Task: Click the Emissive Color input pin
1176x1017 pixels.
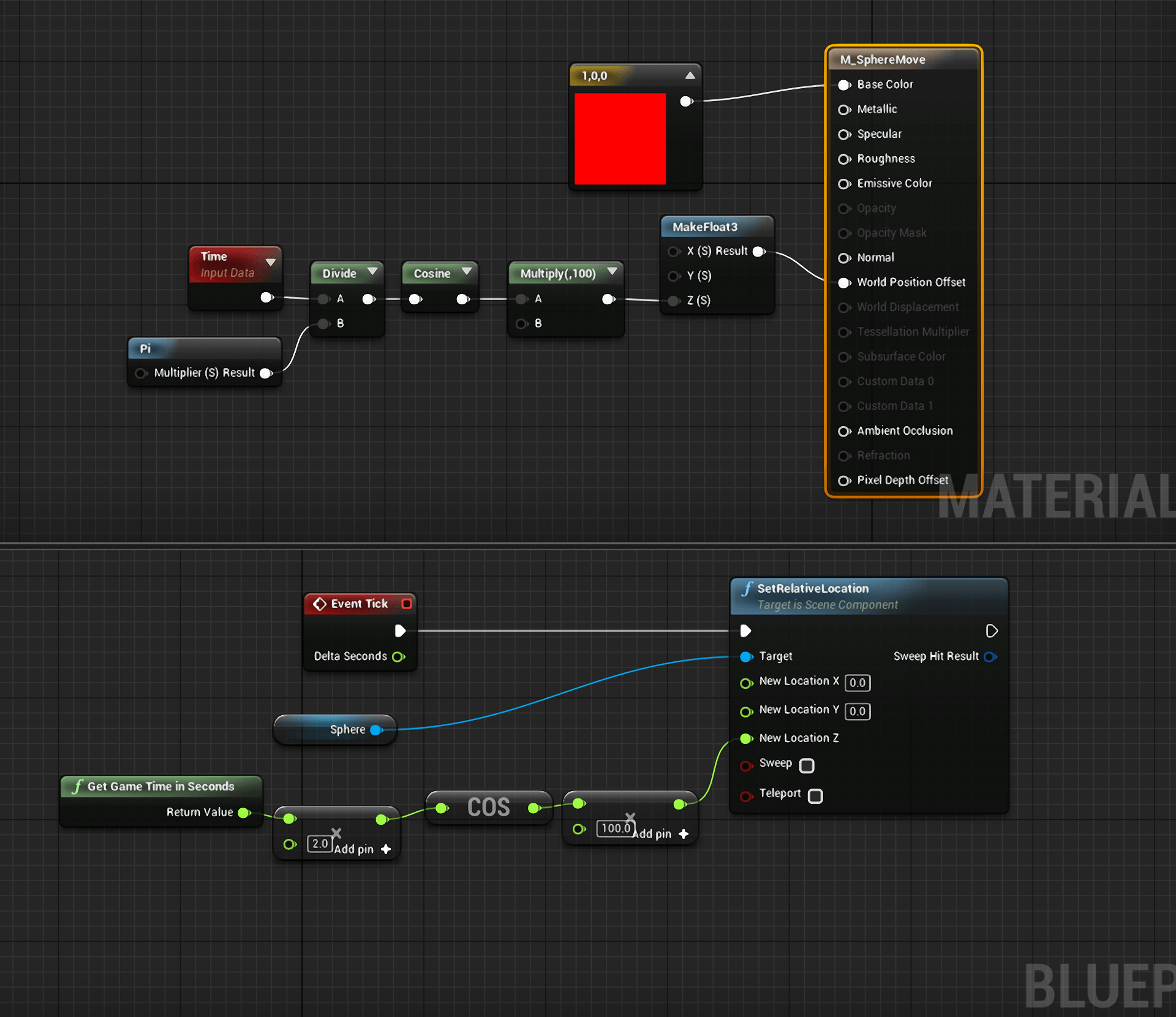Action: click(845, 184)
